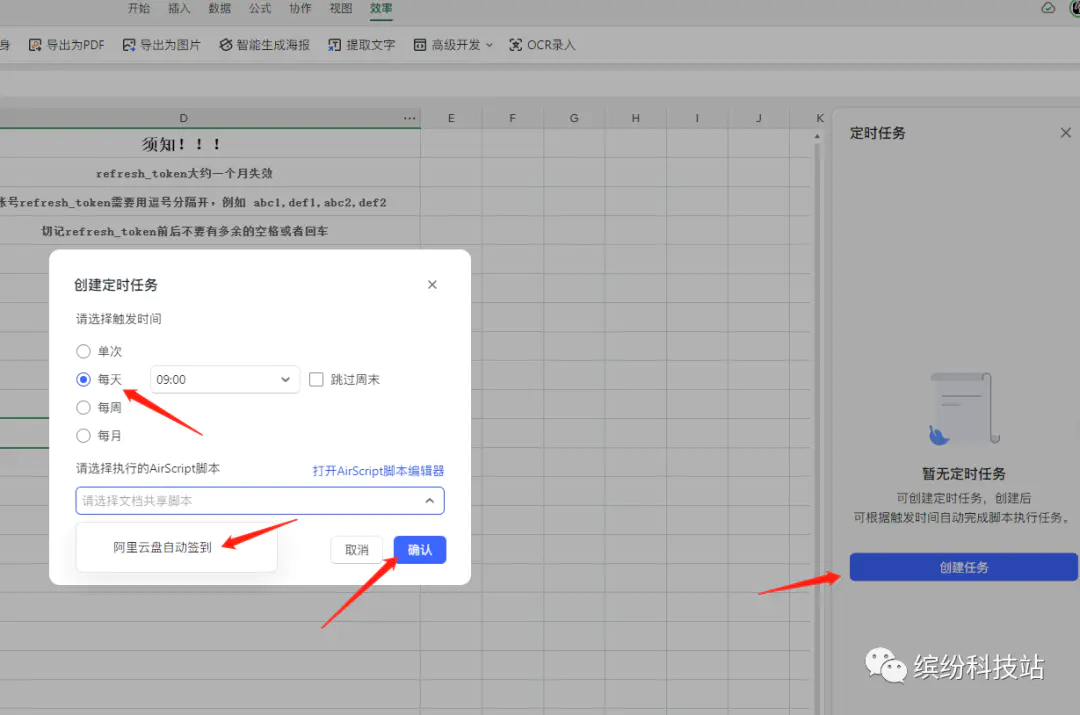
Task: Click the Extract Text icon
Action: click(335, 45)
